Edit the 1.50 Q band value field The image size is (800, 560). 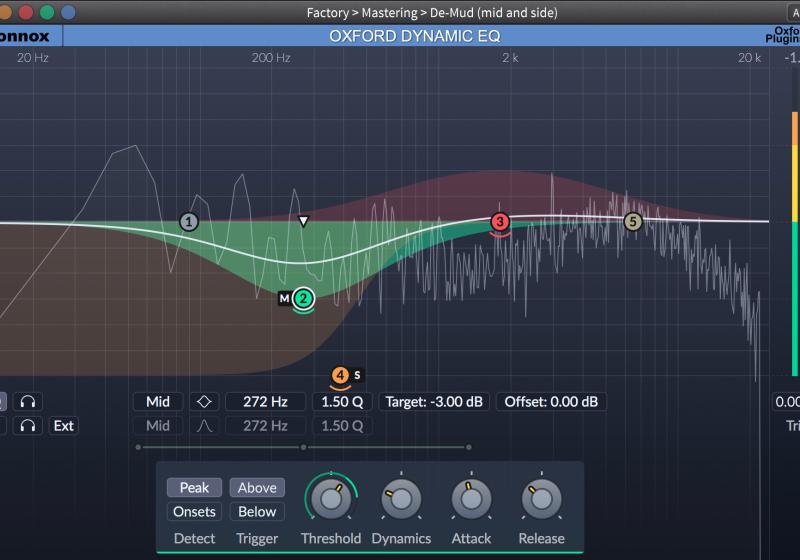[342, 402]
